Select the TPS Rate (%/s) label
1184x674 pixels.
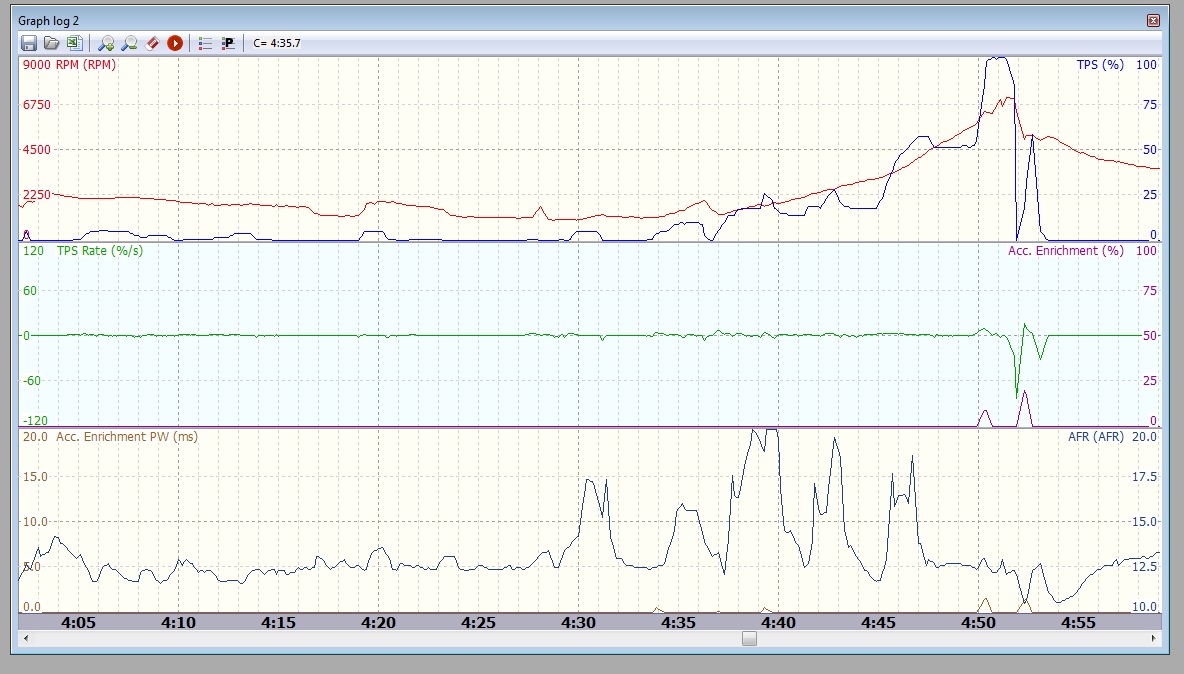[x=99, y=250]
